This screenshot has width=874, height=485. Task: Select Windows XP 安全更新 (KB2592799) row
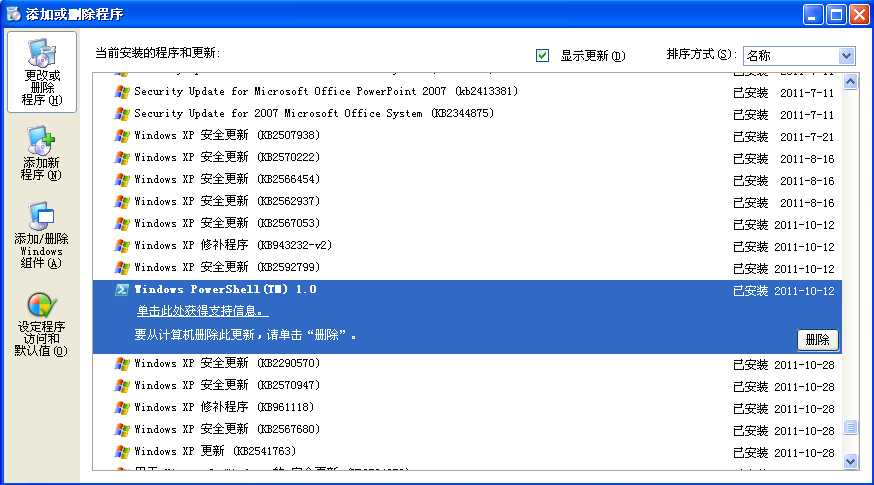(x=467, y=268)
